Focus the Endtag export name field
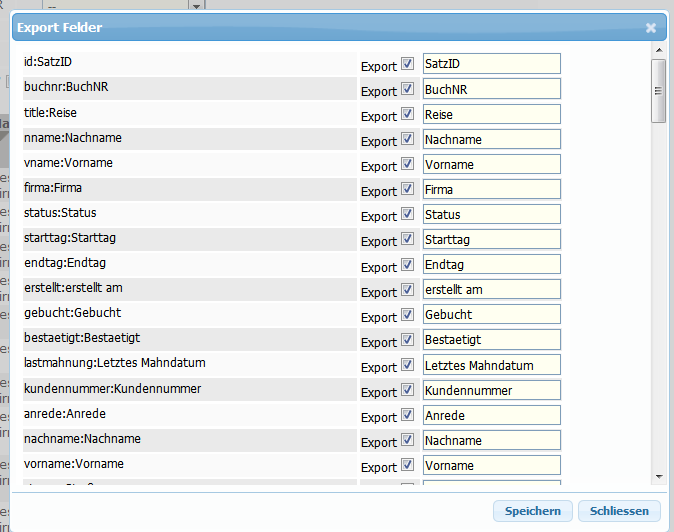 [x=491, y=265]
